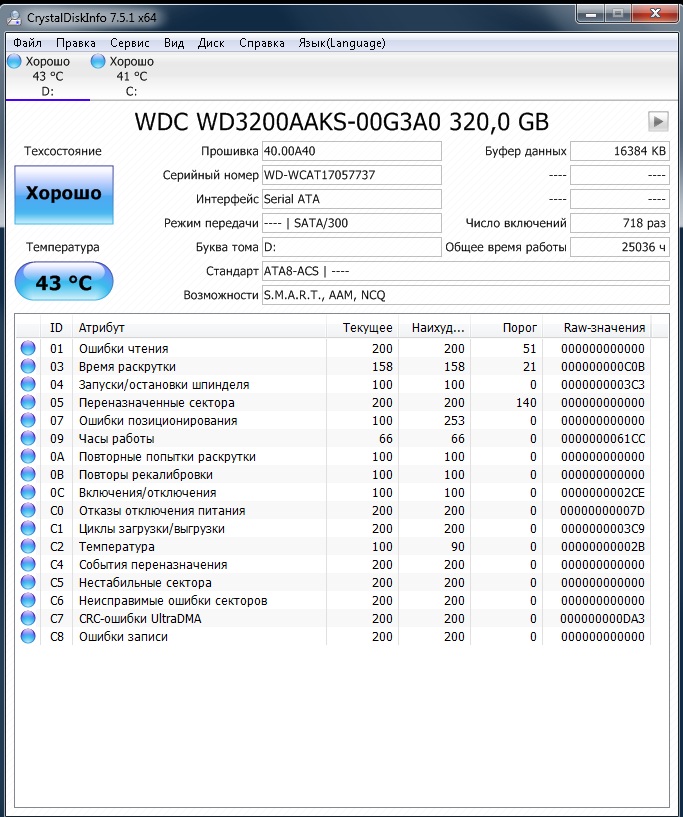This screenshot has height=817, width=683.
Task: Click the Raw-значения column header
Action: coord(597,328)
